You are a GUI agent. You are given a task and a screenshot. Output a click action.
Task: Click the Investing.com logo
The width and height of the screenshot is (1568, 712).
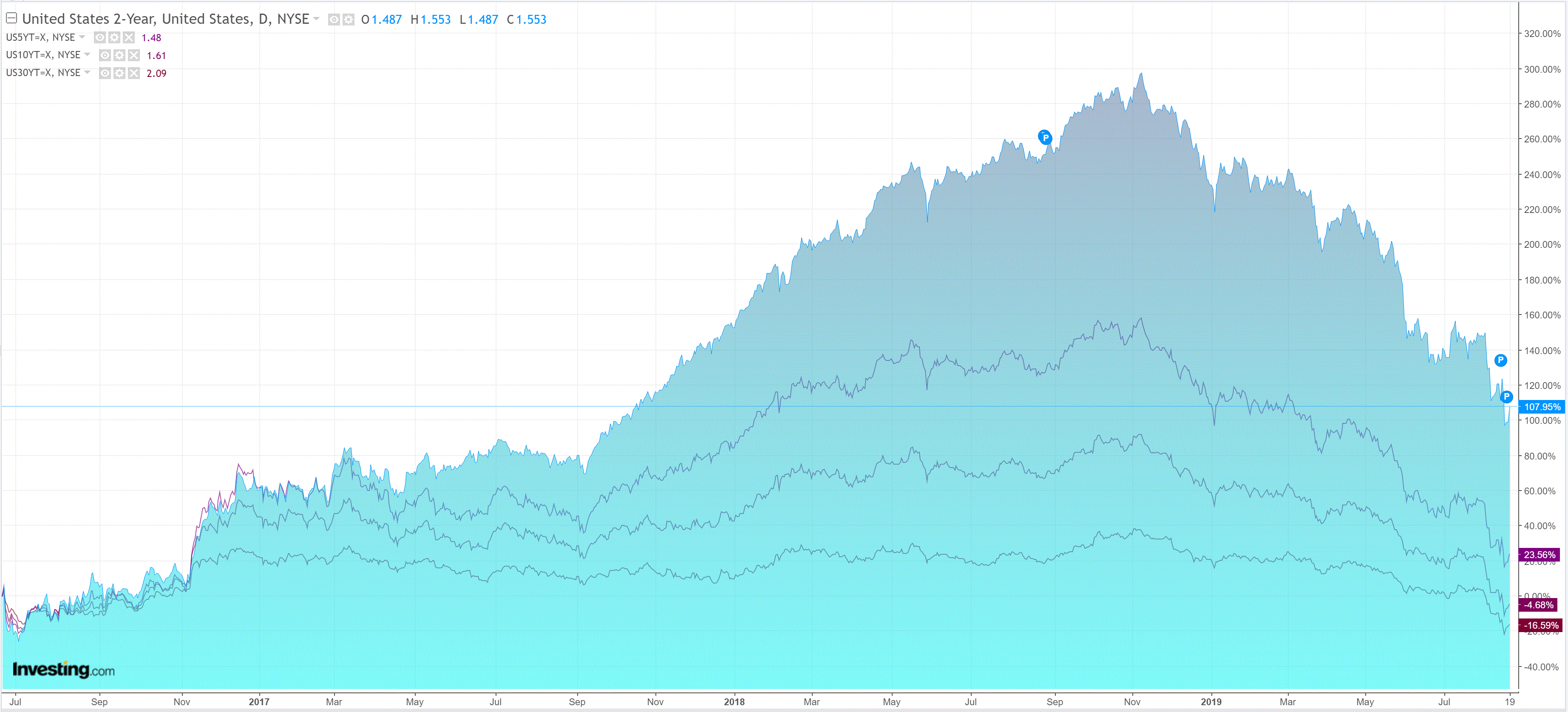[x=63, y=670]
